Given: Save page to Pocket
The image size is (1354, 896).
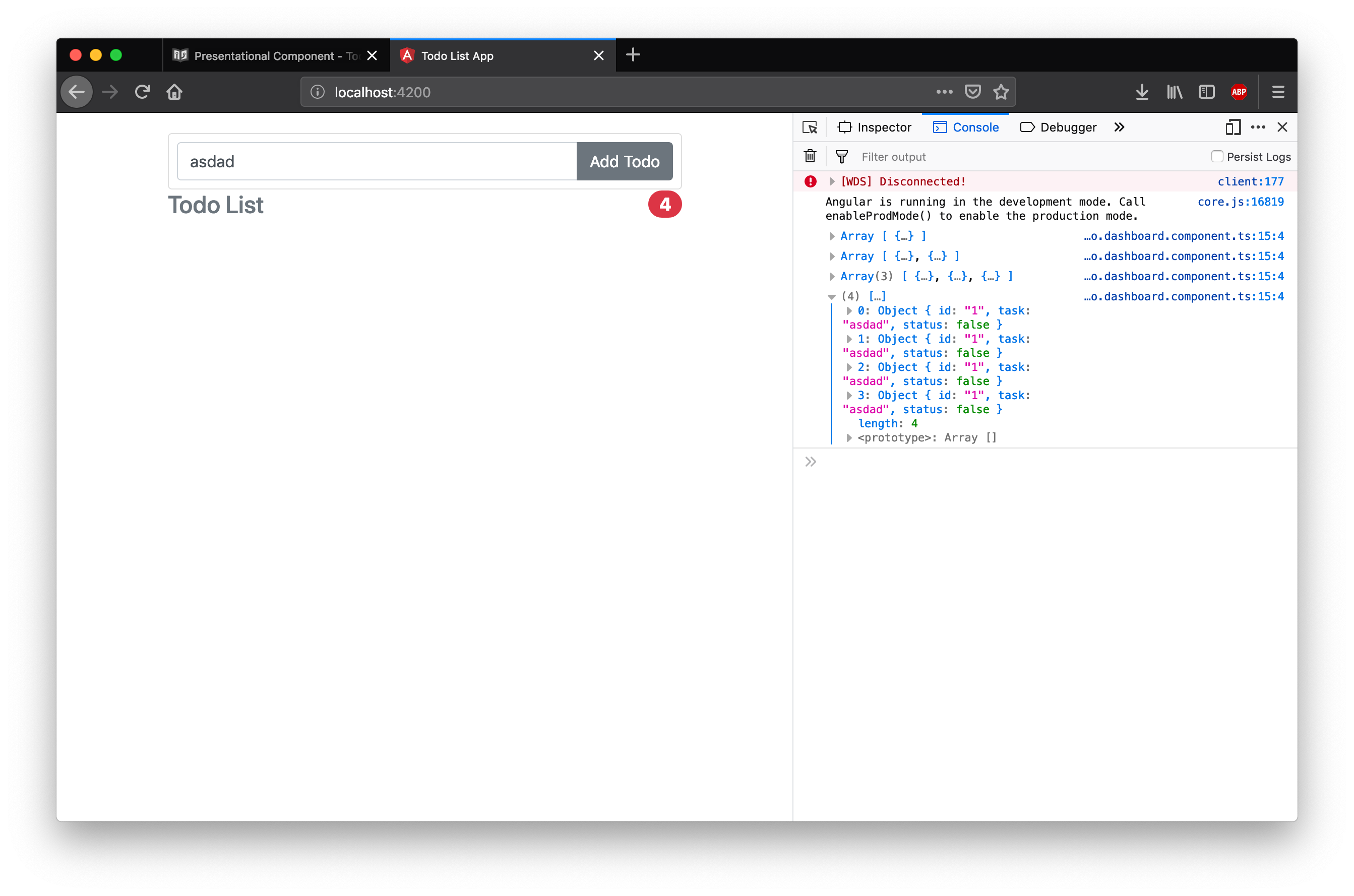Looking at the screenshot, I should click(x=973, y=92).
